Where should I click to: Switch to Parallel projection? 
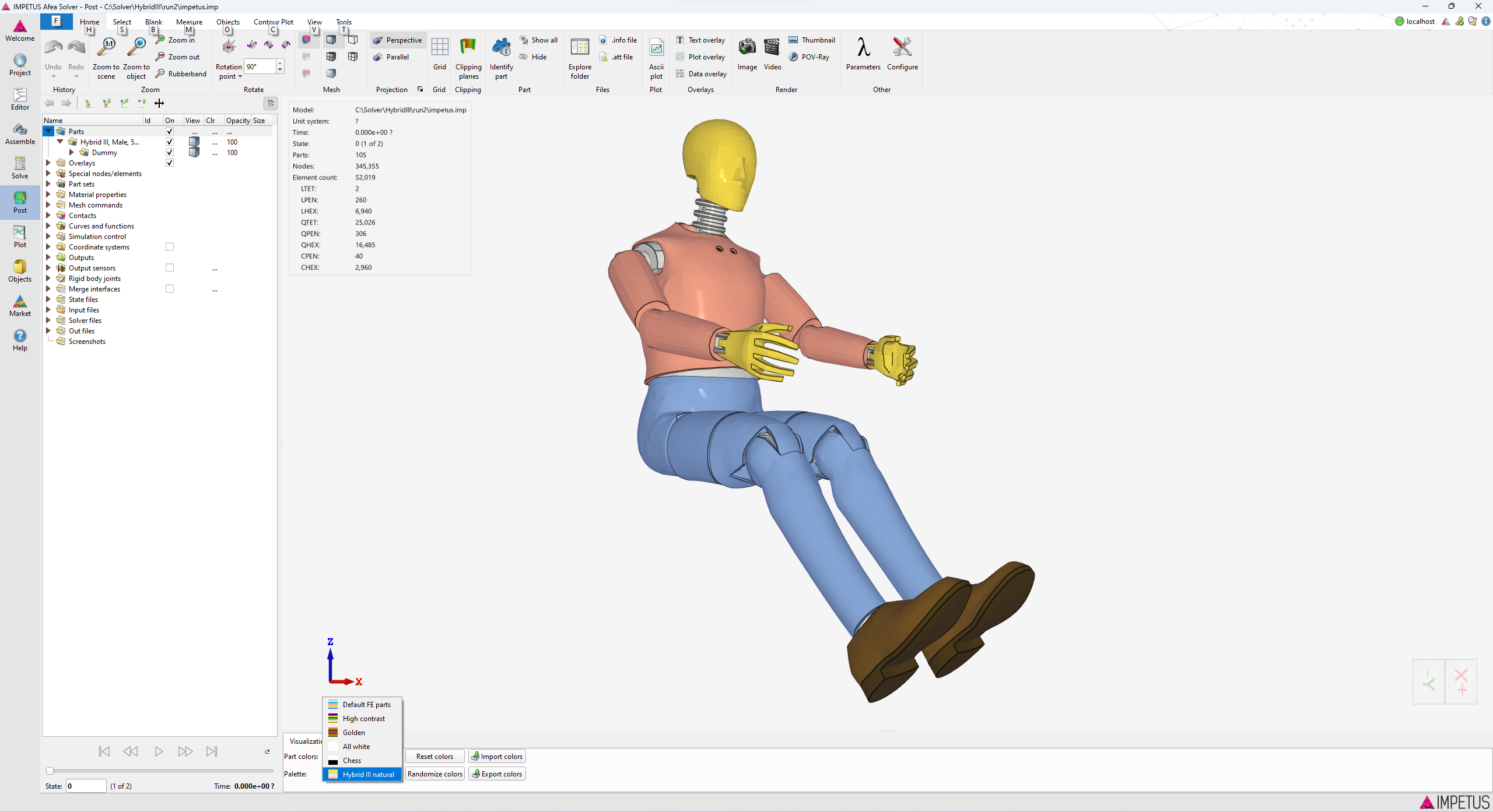[391, 57]
